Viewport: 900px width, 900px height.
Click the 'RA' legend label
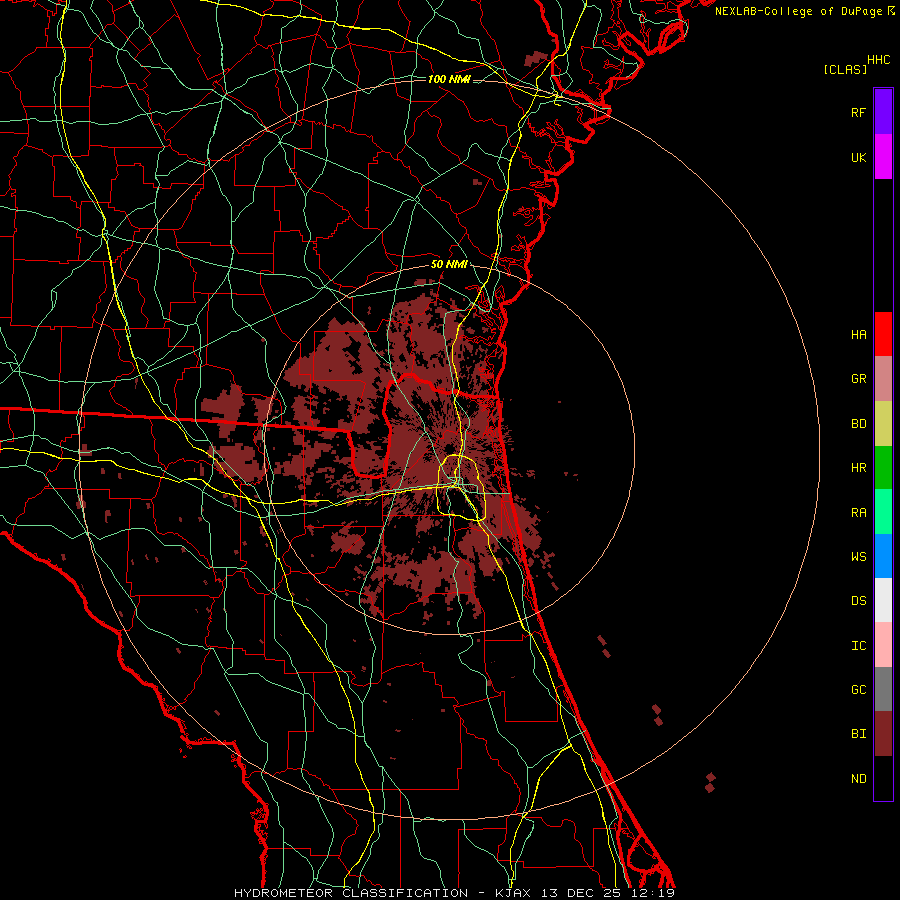pos(858,513)
